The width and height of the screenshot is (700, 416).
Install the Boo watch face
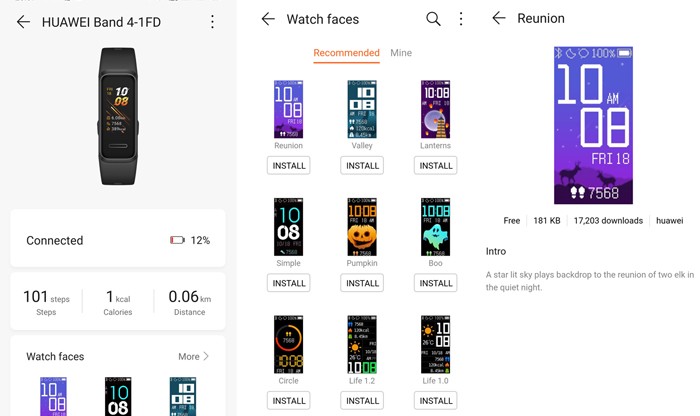click(436, 283)
